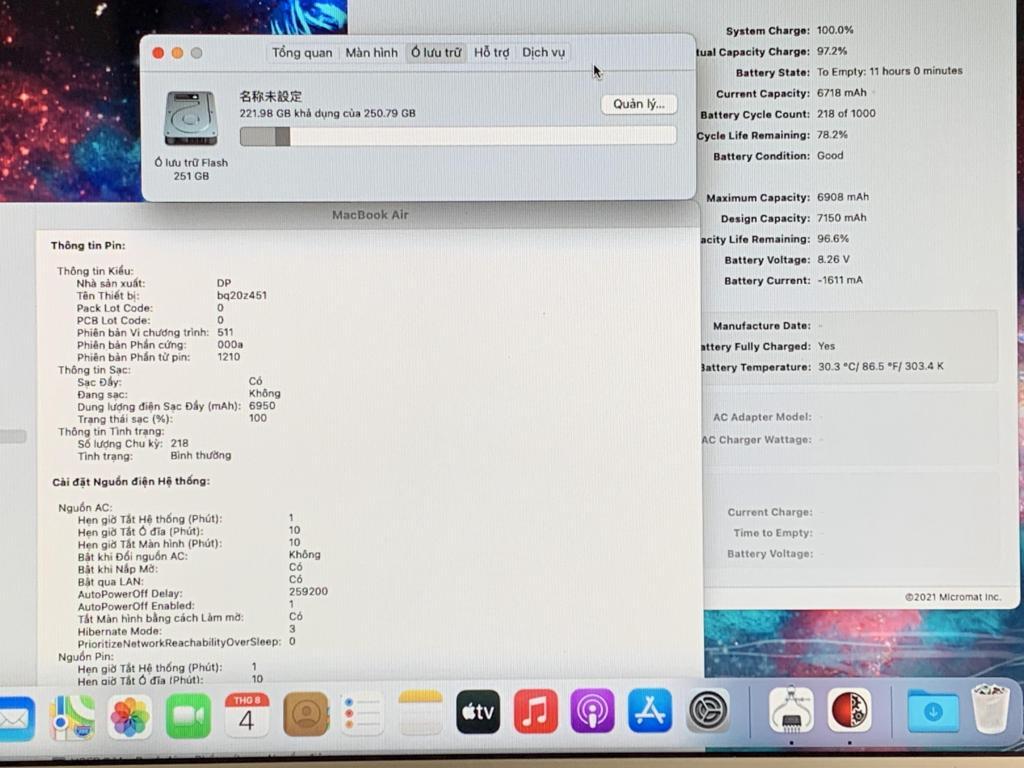Click the "AC Adapter Model:" label
This screenshot has width=1024, height=768.
click(x=762, y=417)
